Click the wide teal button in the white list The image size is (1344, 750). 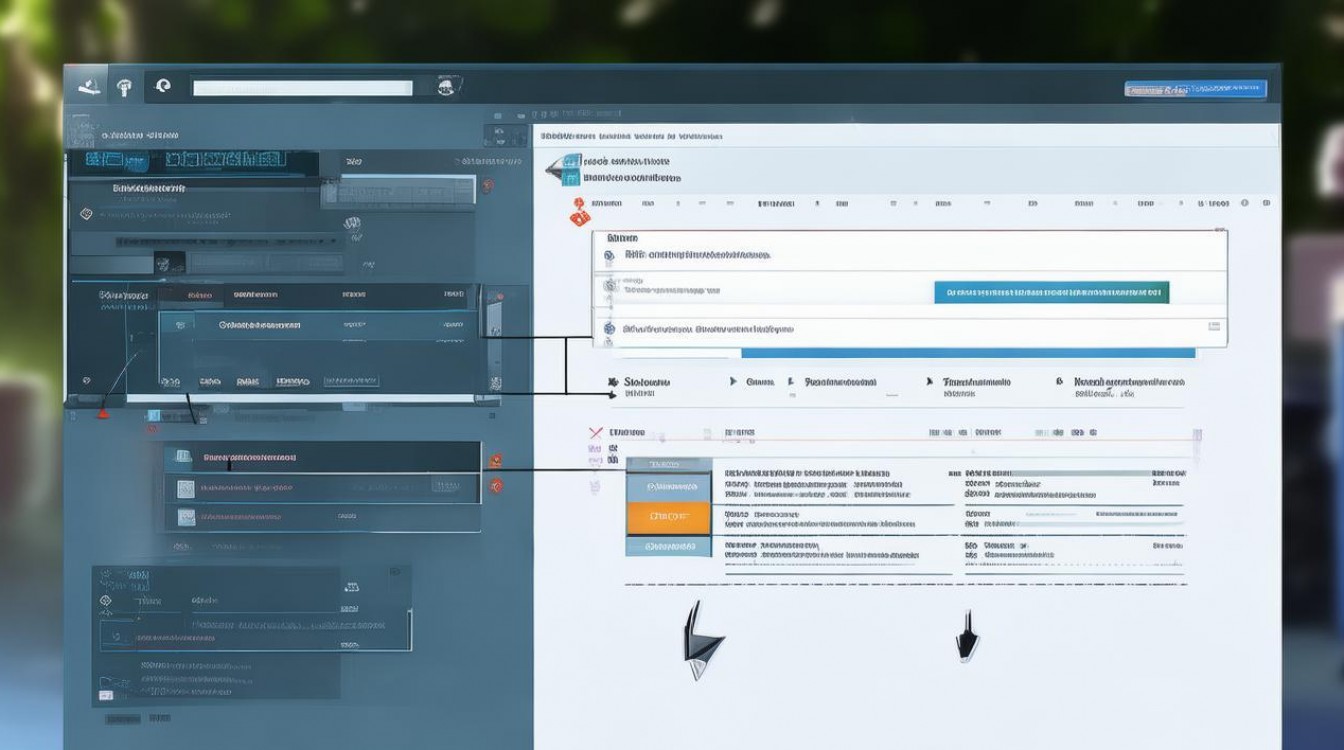tap(1051, 292)
